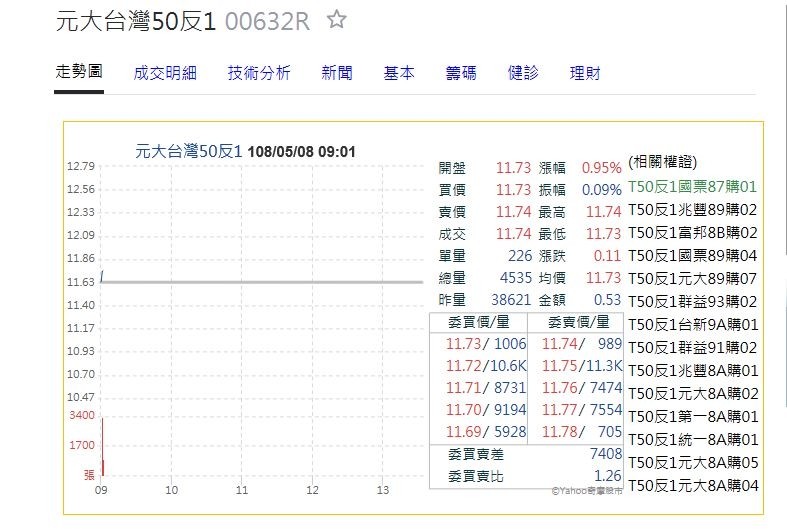Image resolution: width=787 pixels, height=529 pixels.
Task: Click the bid row 11.71/ 8731
Action: coord(486,388)
